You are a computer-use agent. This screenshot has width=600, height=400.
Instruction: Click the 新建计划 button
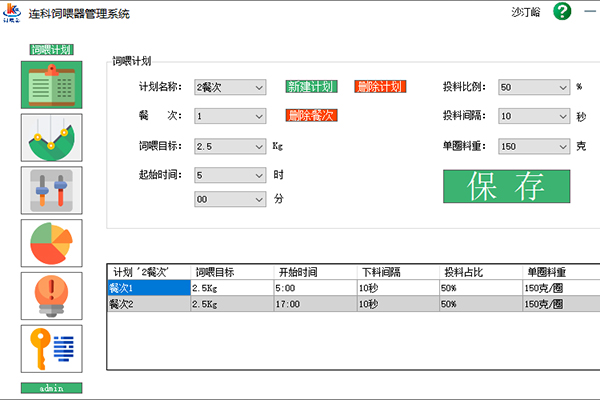pos(311,87)
